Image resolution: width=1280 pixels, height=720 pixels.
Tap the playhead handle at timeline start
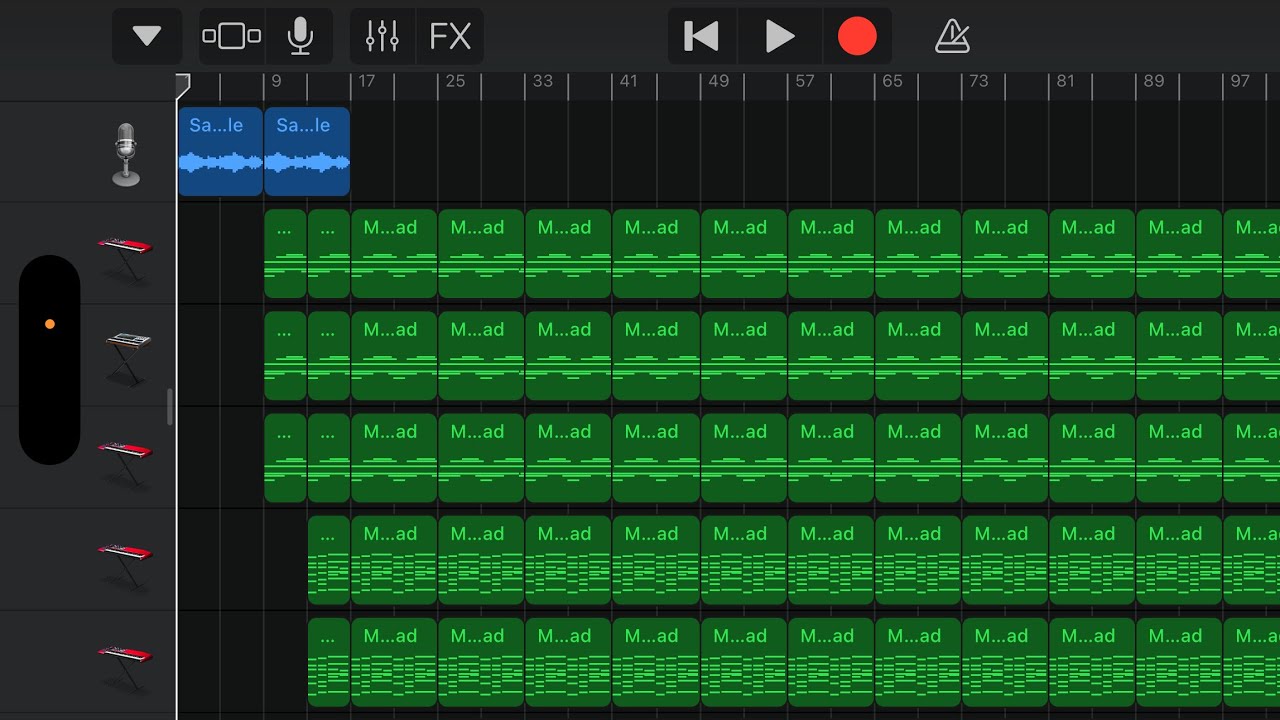[x=182, y=86]
